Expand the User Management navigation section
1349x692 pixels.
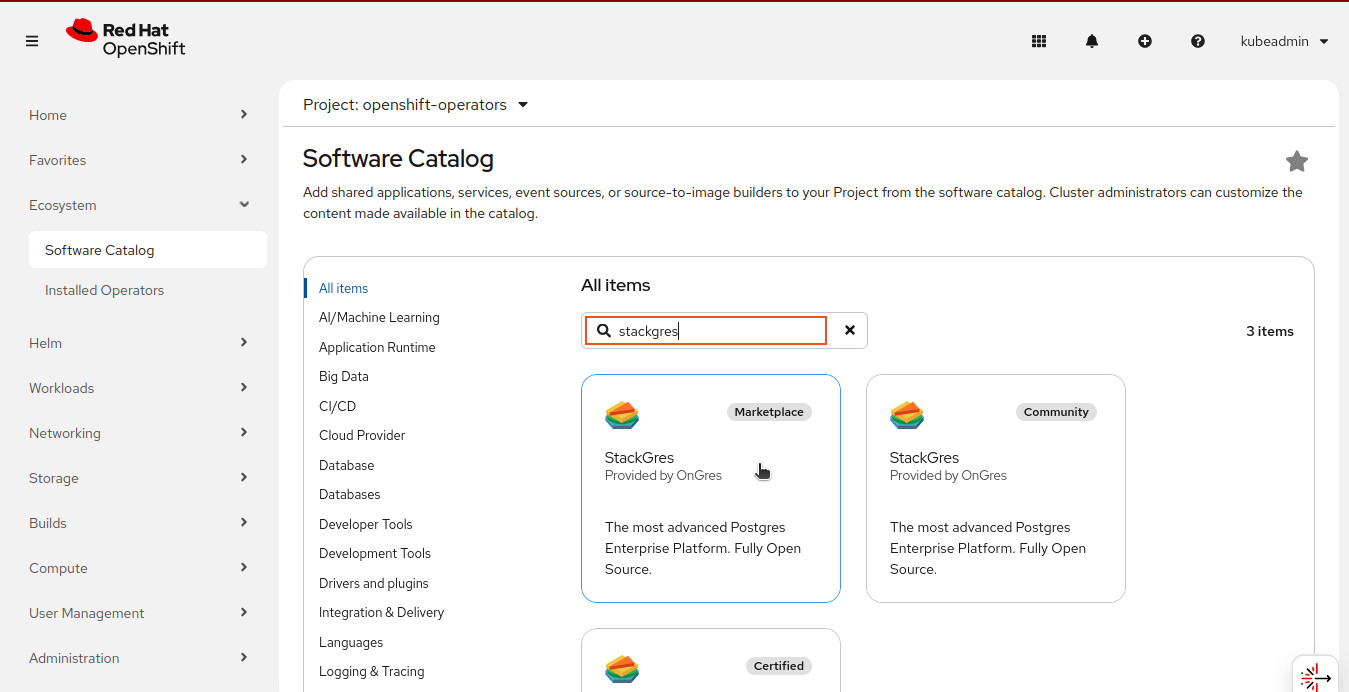(x=139, y=613)
